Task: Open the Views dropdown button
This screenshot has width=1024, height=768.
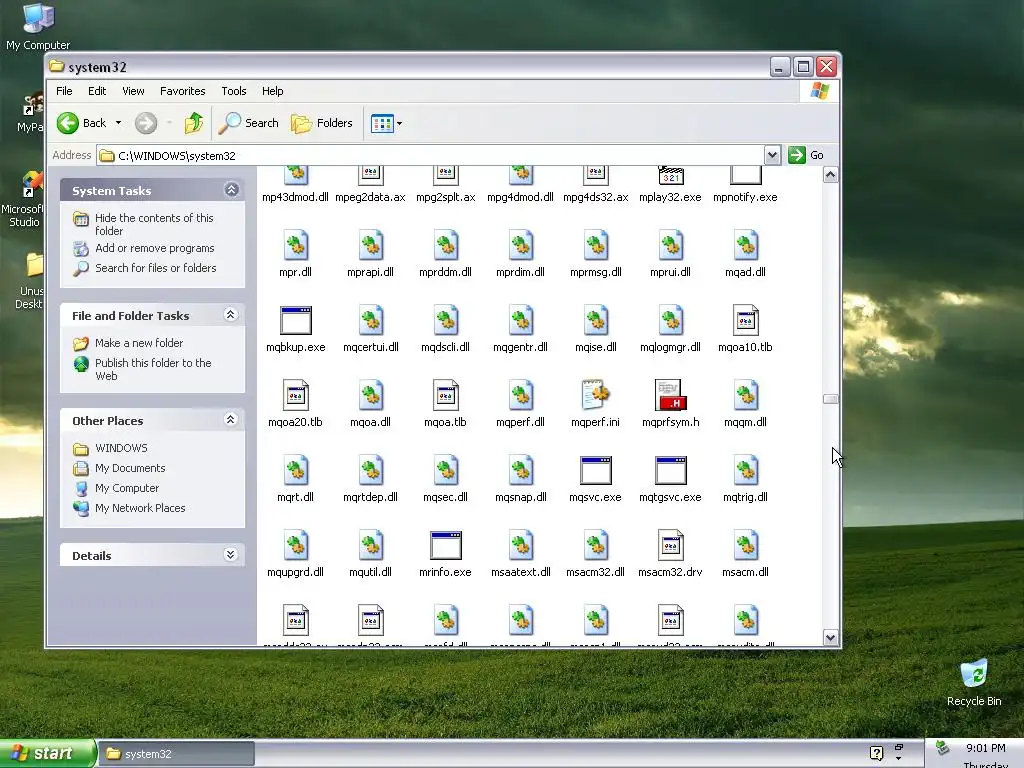Action: (386, 123)
